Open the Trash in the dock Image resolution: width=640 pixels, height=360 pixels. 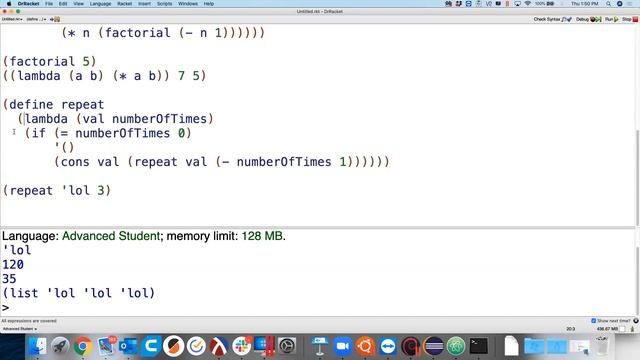click(602, 346)
